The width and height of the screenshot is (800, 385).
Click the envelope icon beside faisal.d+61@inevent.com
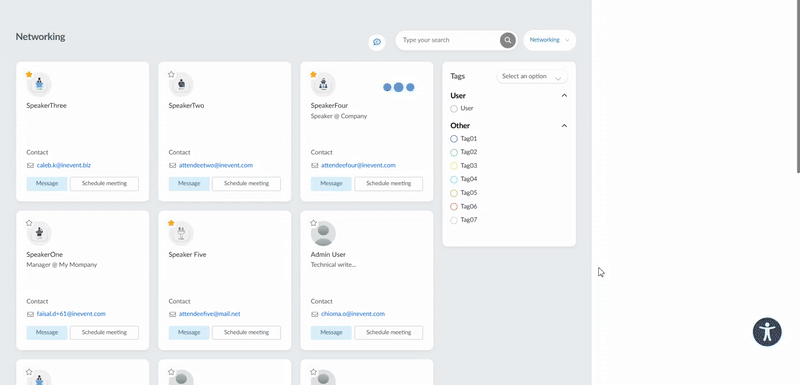(x=30, y=314)
